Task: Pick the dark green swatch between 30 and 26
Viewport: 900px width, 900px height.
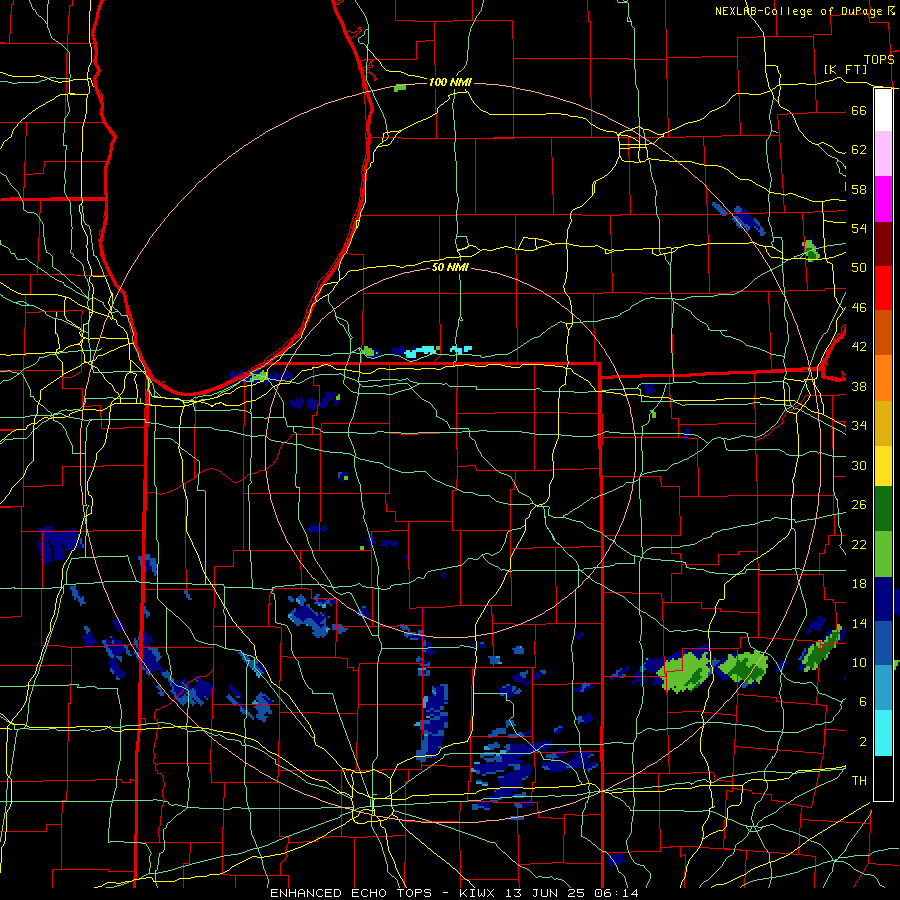Action: point(883,509)
